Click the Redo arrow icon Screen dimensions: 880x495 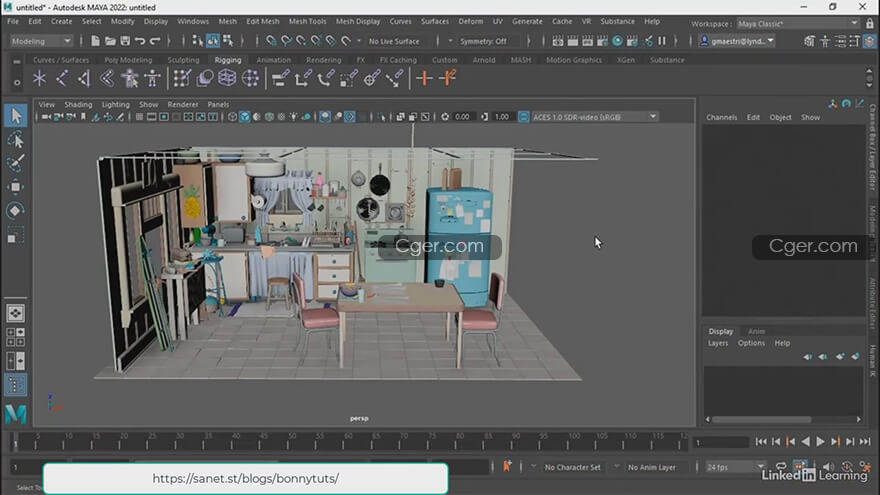pyautogui.click(x=155, y=41)
